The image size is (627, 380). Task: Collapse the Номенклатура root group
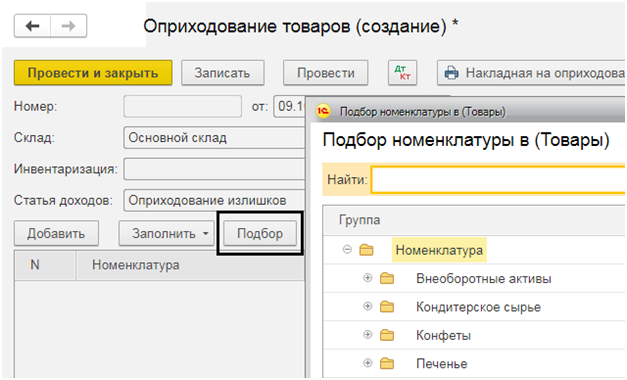347,250
